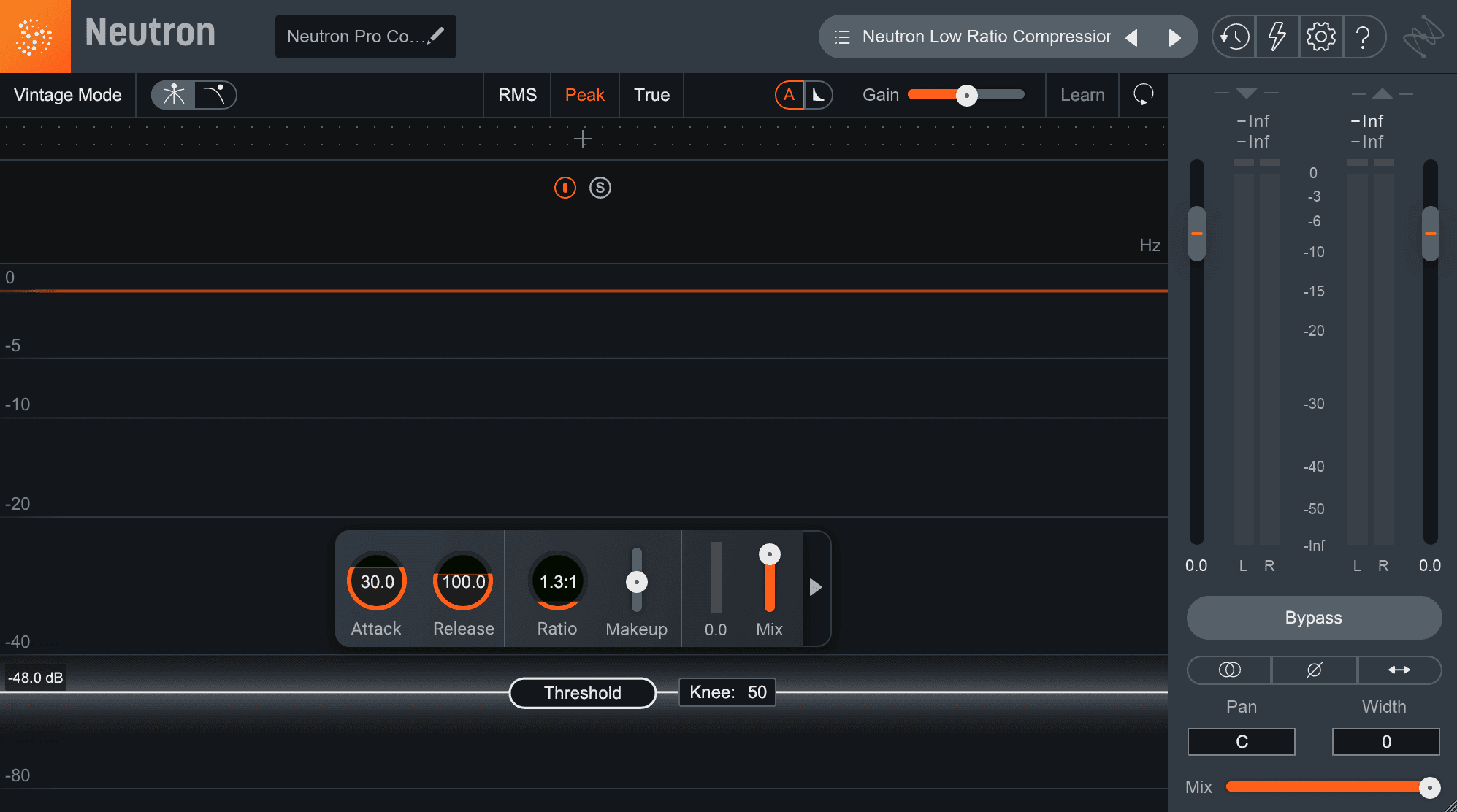This screenshot has height=812, width=1457.
Task: Open help with the question mark icon
Action: coord(1363,37)
